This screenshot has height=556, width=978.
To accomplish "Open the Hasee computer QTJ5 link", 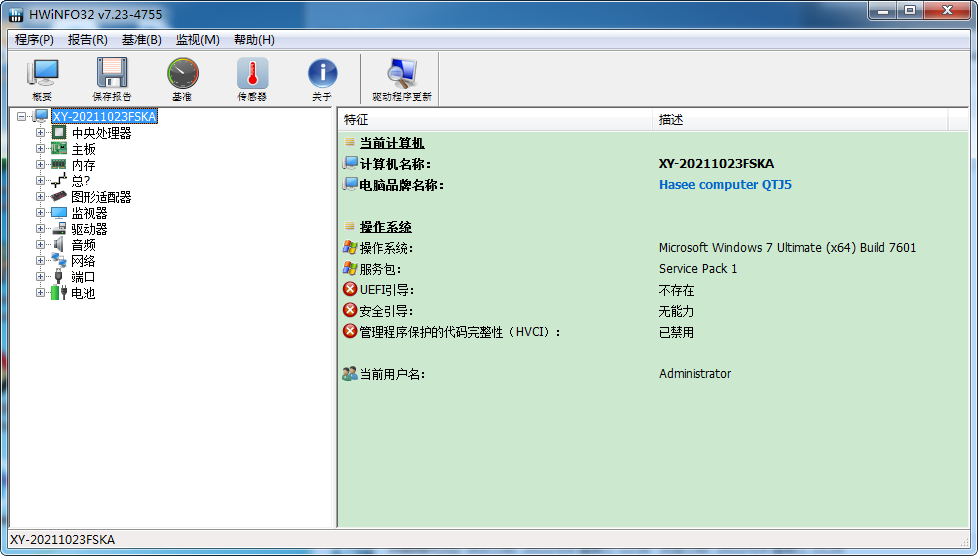I will tap(725, 185).
